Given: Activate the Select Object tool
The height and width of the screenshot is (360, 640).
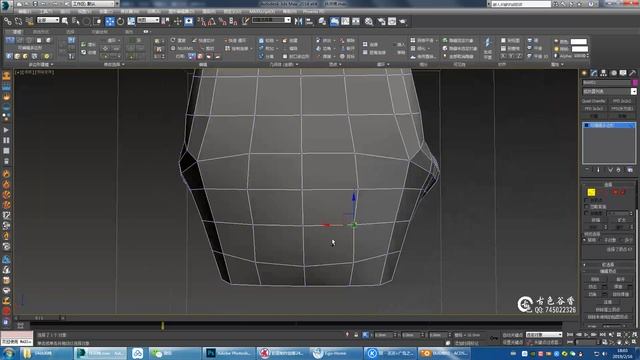Looking at the screenshot, I should tap(65, 21).
